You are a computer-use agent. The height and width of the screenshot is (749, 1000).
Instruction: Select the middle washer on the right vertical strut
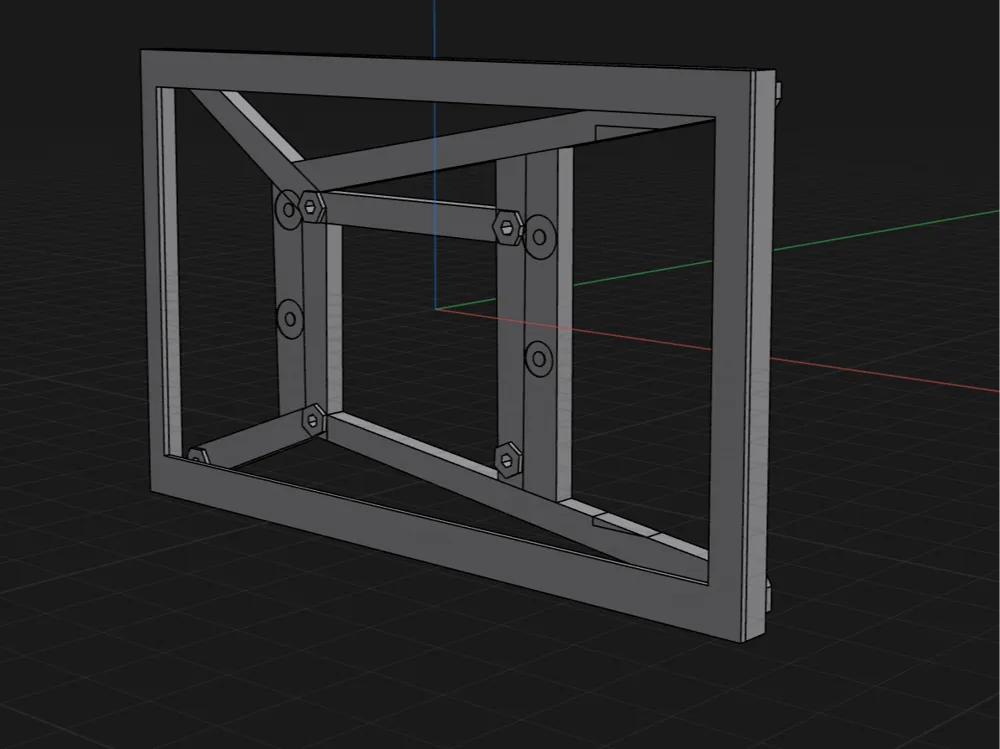tap(540, 359)
